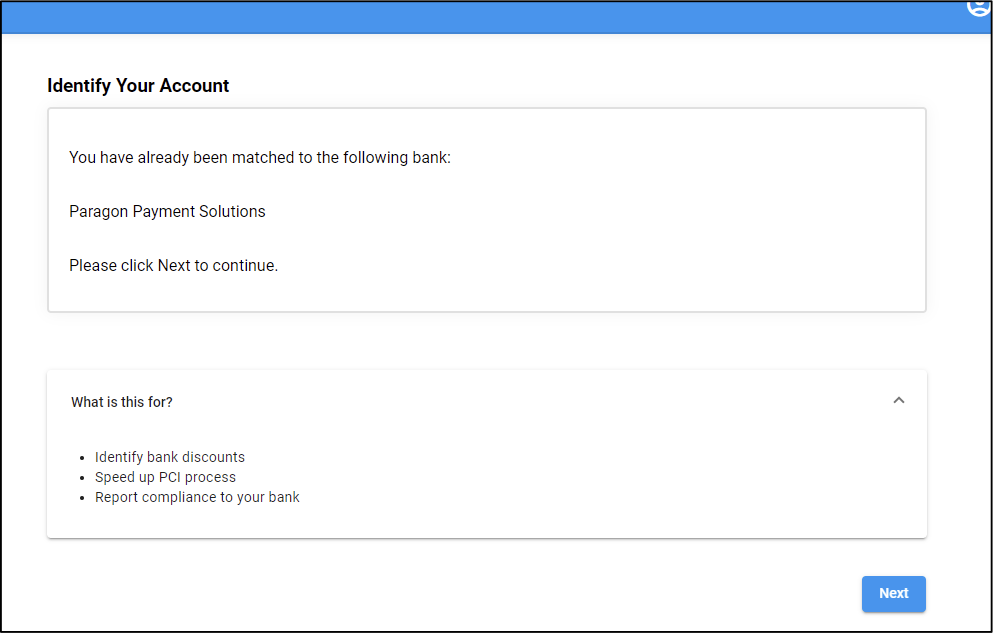The width and height of the screenshot is (993, 633).
Task: Select "Report compliance to your bank" list item
Action: click(197, 497)
